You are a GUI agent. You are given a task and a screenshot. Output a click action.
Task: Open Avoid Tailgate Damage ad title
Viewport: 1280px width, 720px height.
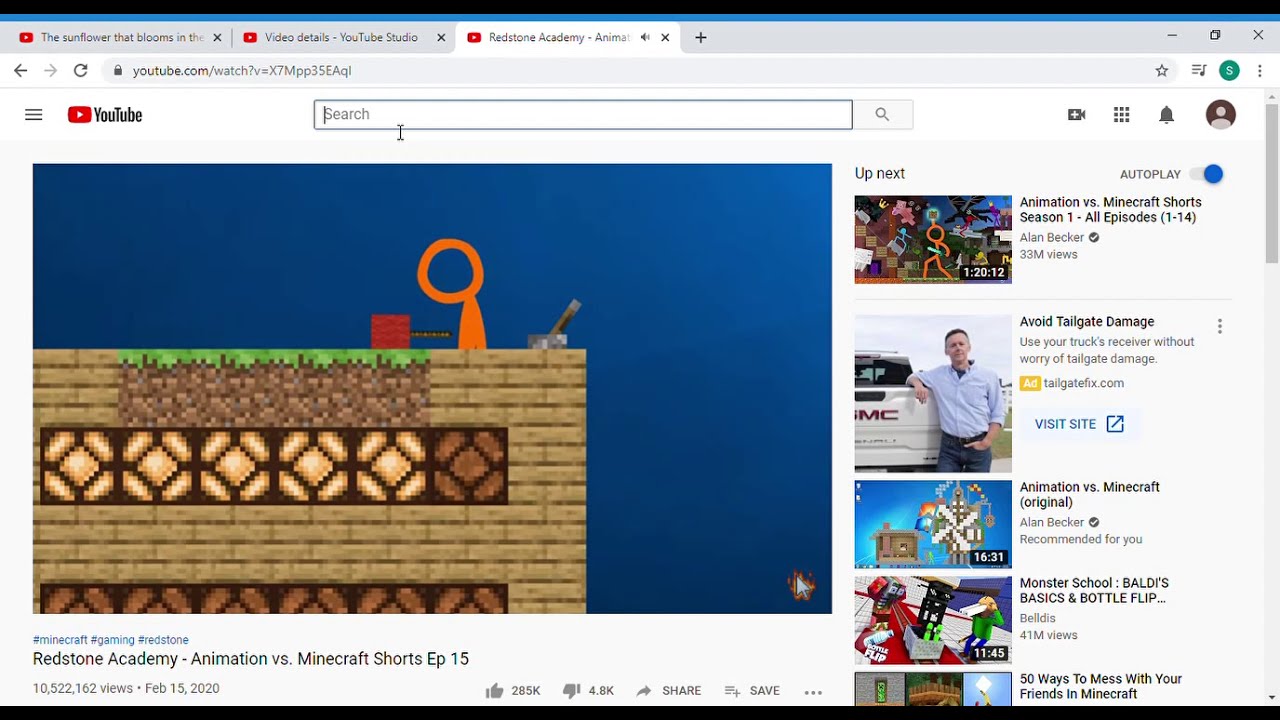1087,322
